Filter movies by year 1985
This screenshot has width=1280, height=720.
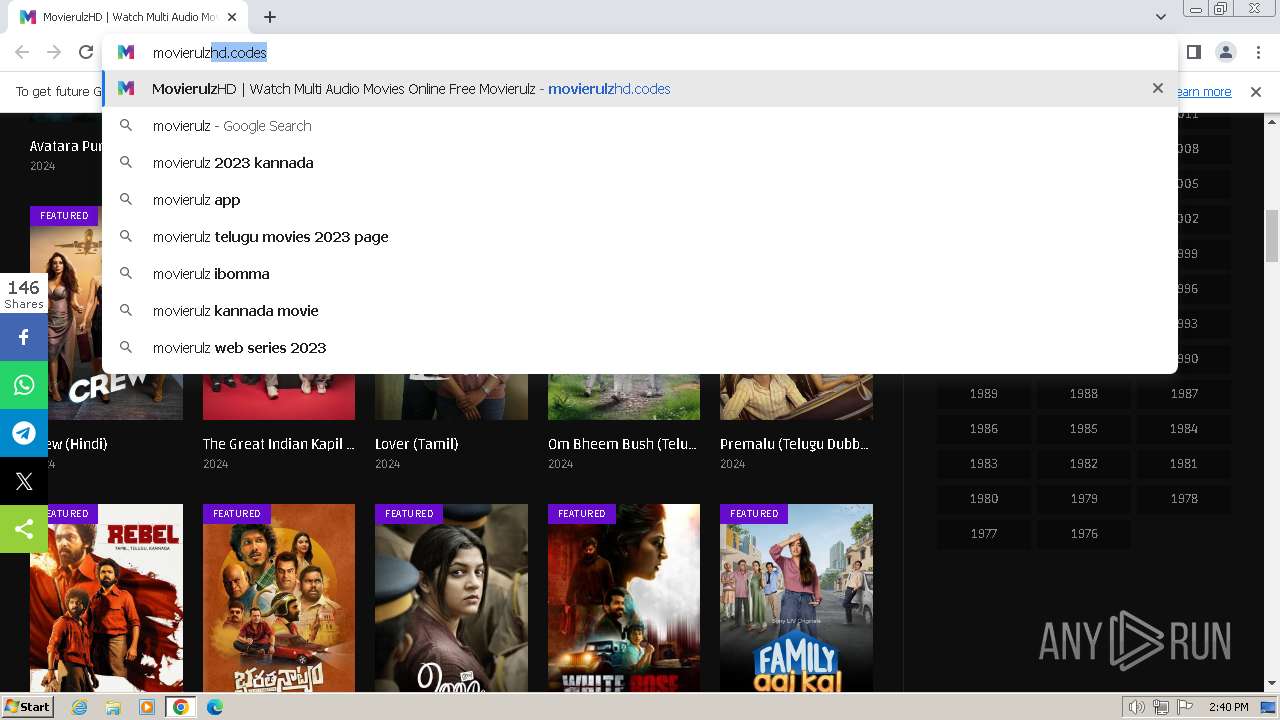coord(1084,429)
